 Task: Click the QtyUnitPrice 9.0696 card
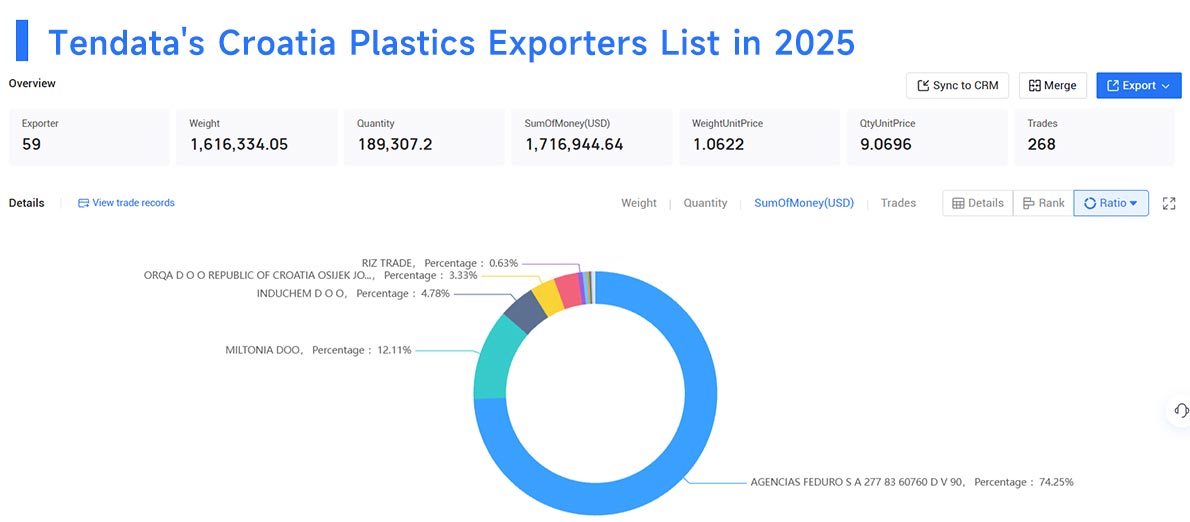pyautogui.click(x=927, y=137)
